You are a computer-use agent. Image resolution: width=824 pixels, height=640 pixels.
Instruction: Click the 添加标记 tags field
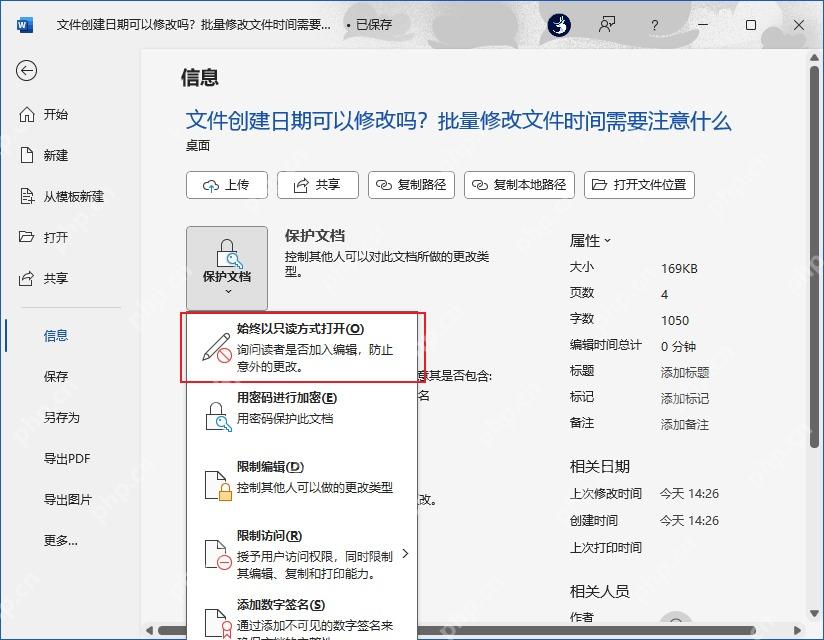coord(685,399)
